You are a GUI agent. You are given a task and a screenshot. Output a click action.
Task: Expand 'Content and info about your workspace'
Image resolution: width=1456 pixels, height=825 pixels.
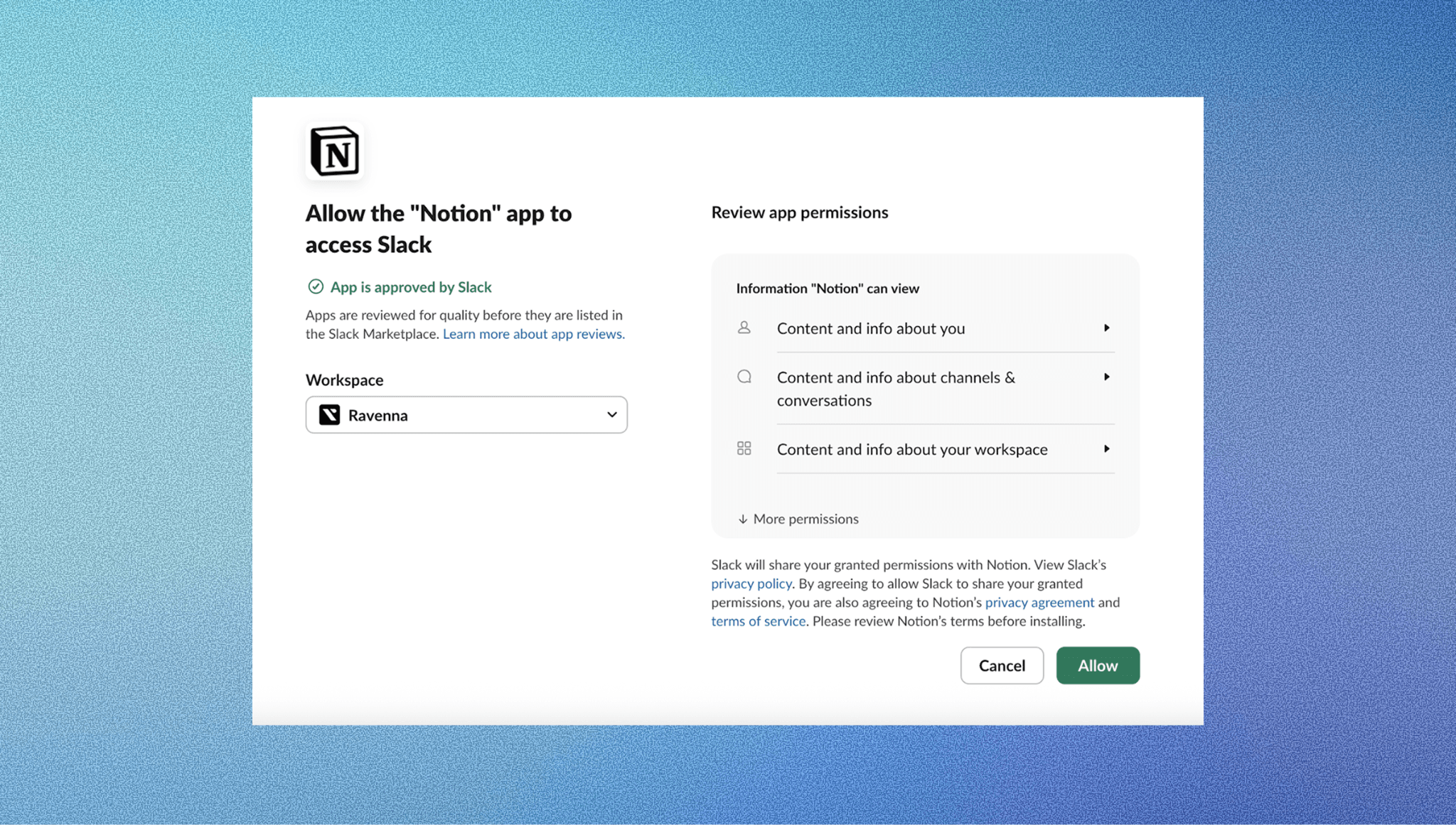[1106, 448]
